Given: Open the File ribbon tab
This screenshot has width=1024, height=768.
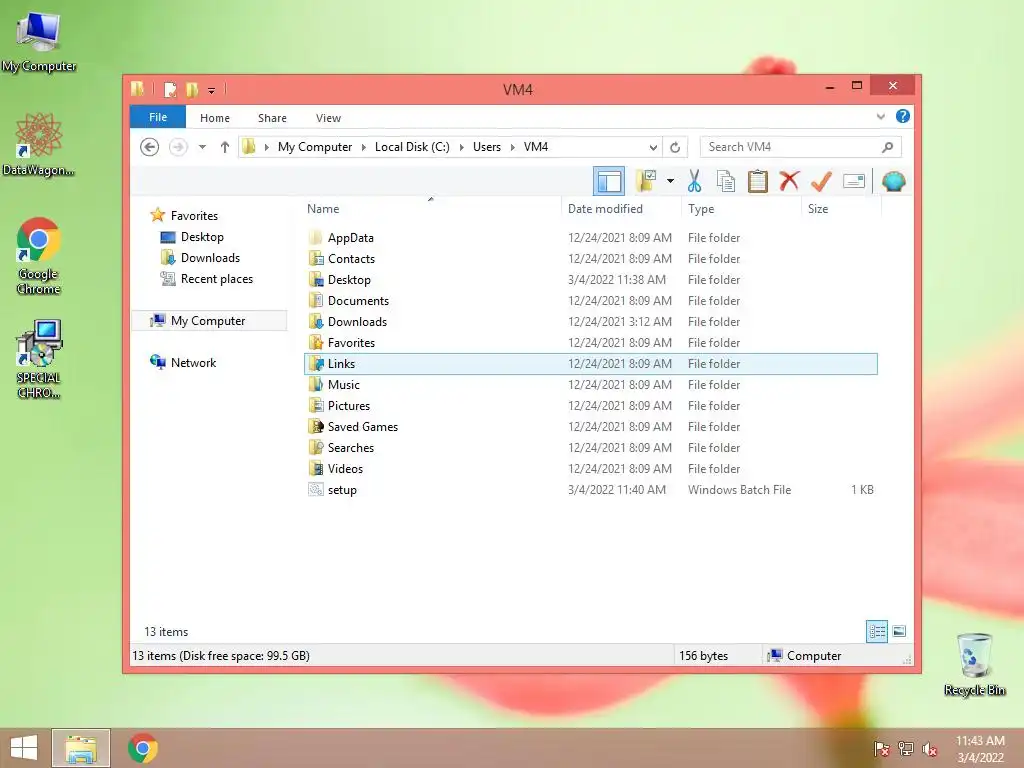Looking at the screenshot, I should point(158,117).
